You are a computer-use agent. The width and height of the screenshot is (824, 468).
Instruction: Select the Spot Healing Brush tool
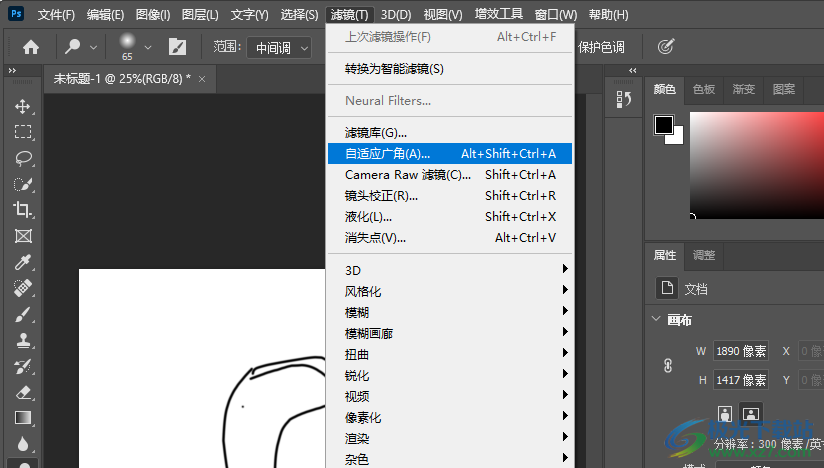click(23, 288)
